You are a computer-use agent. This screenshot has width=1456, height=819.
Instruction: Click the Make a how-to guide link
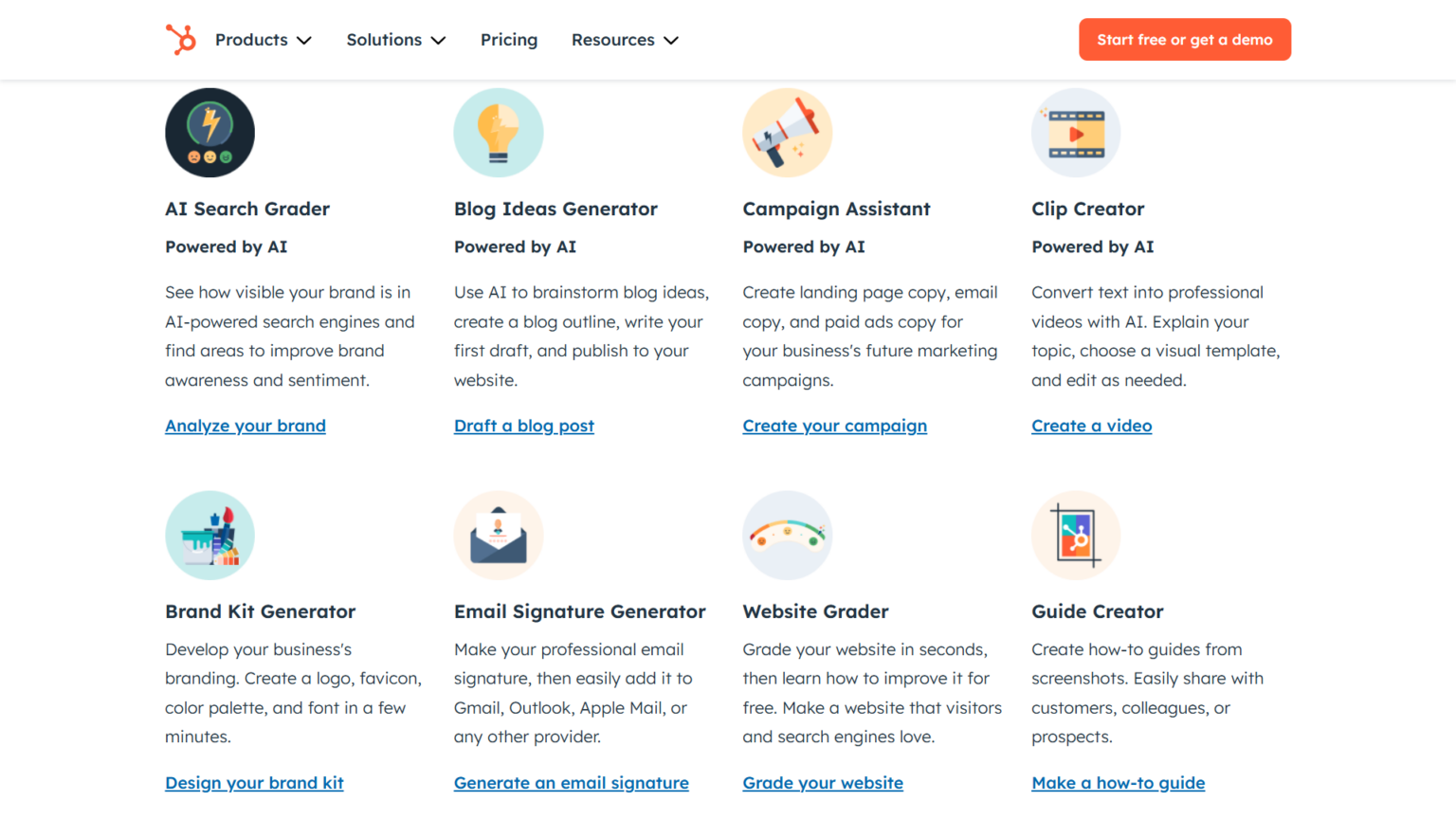click(1119, 783)
